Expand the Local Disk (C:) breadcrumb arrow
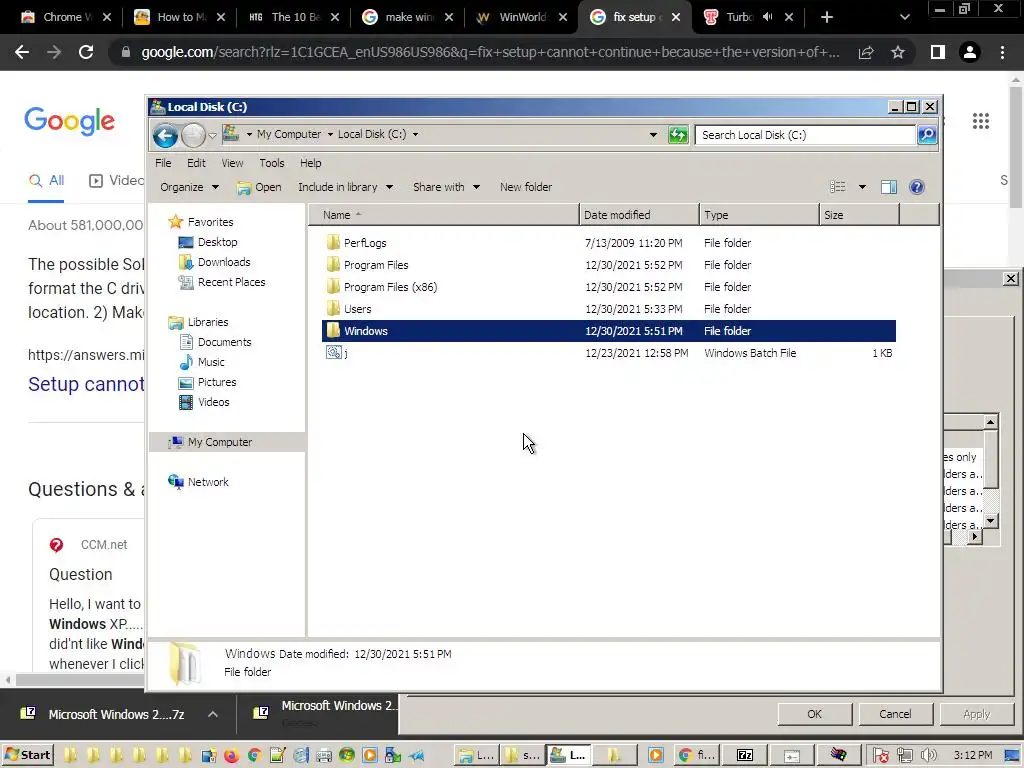This screenshot has height=768, width=1024. [415, 135]
